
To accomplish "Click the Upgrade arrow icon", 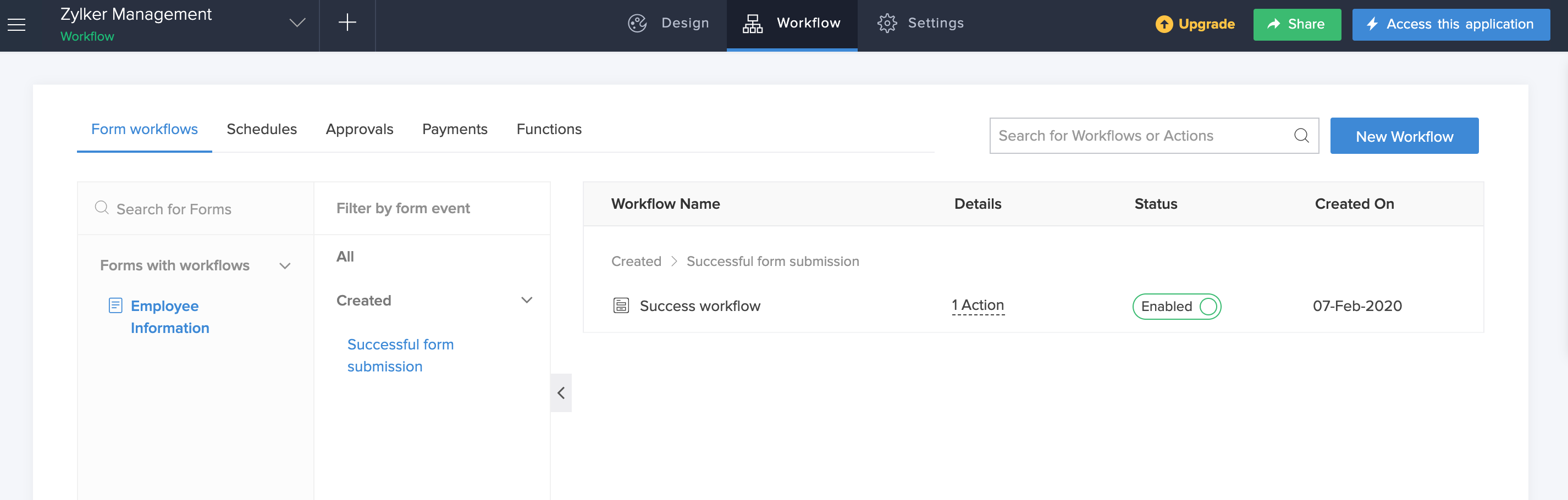I will [x=1163, y=24].
